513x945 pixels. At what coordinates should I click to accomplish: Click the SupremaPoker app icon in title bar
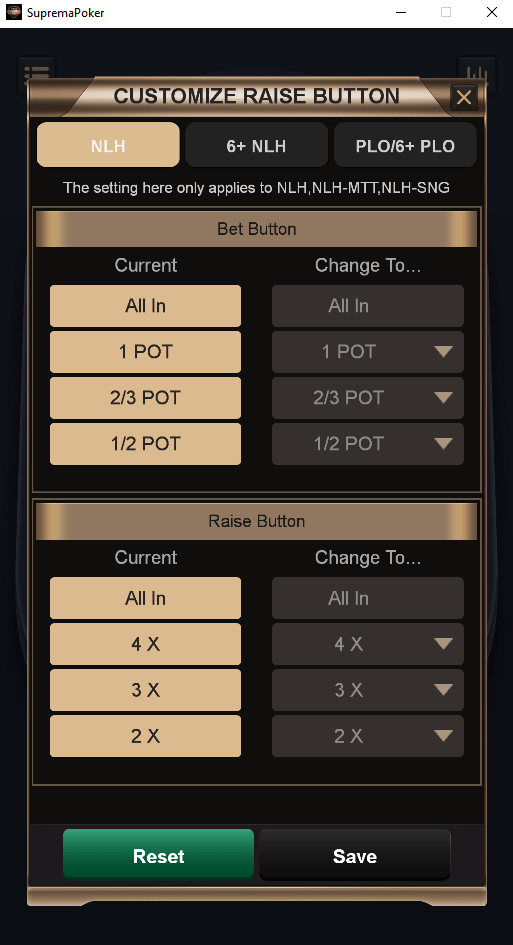[13, 12]
